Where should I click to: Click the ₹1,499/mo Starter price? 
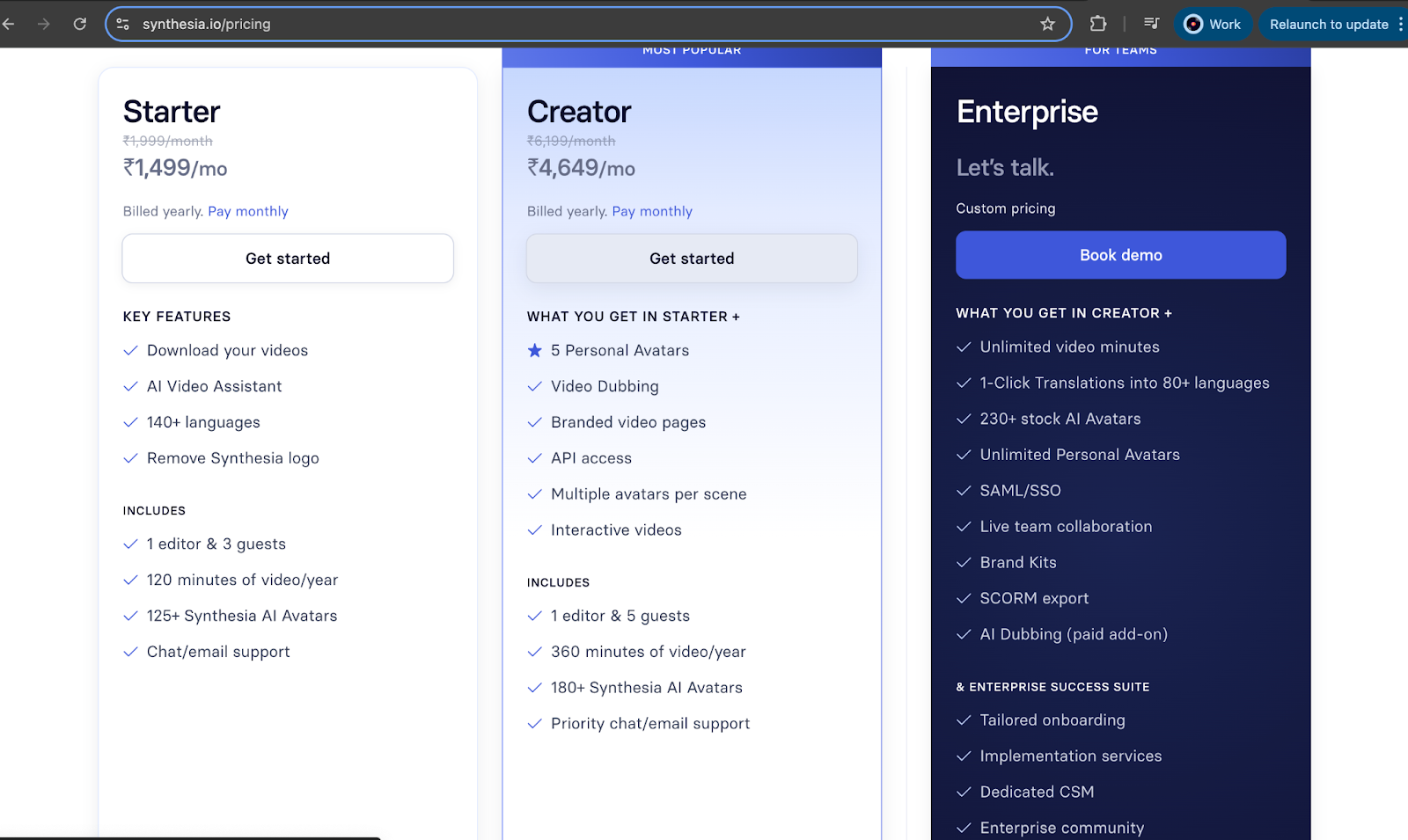tap(175, 168)
